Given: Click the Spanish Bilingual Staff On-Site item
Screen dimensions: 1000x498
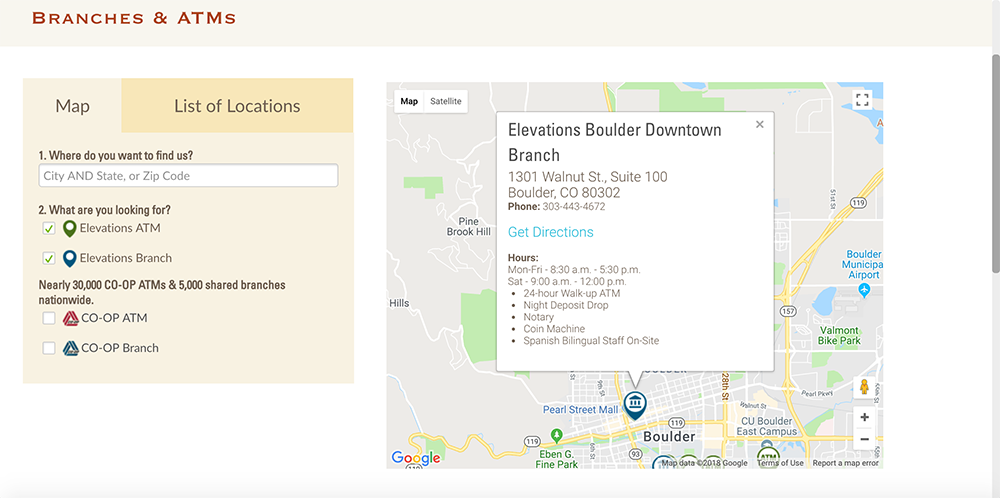Looking at the screenshot, I should click(x=591, y=341).
